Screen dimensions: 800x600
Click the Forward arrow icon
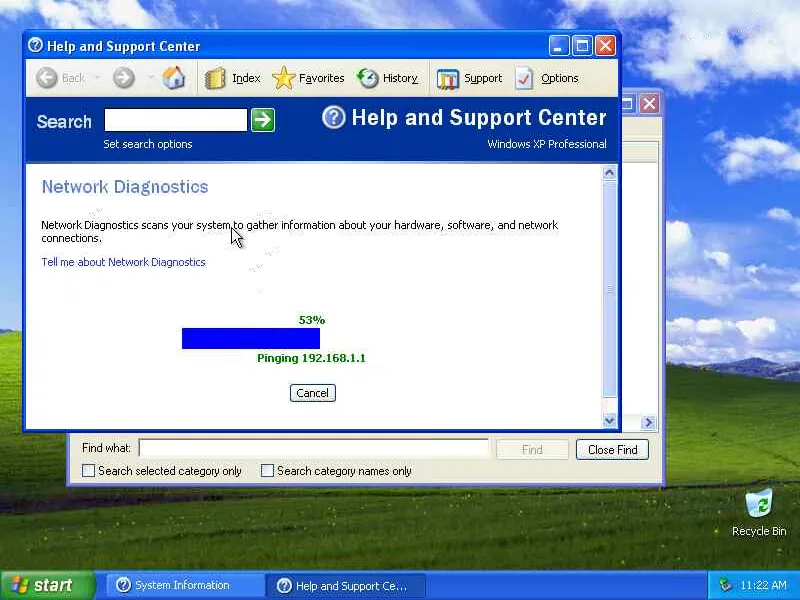123,78
